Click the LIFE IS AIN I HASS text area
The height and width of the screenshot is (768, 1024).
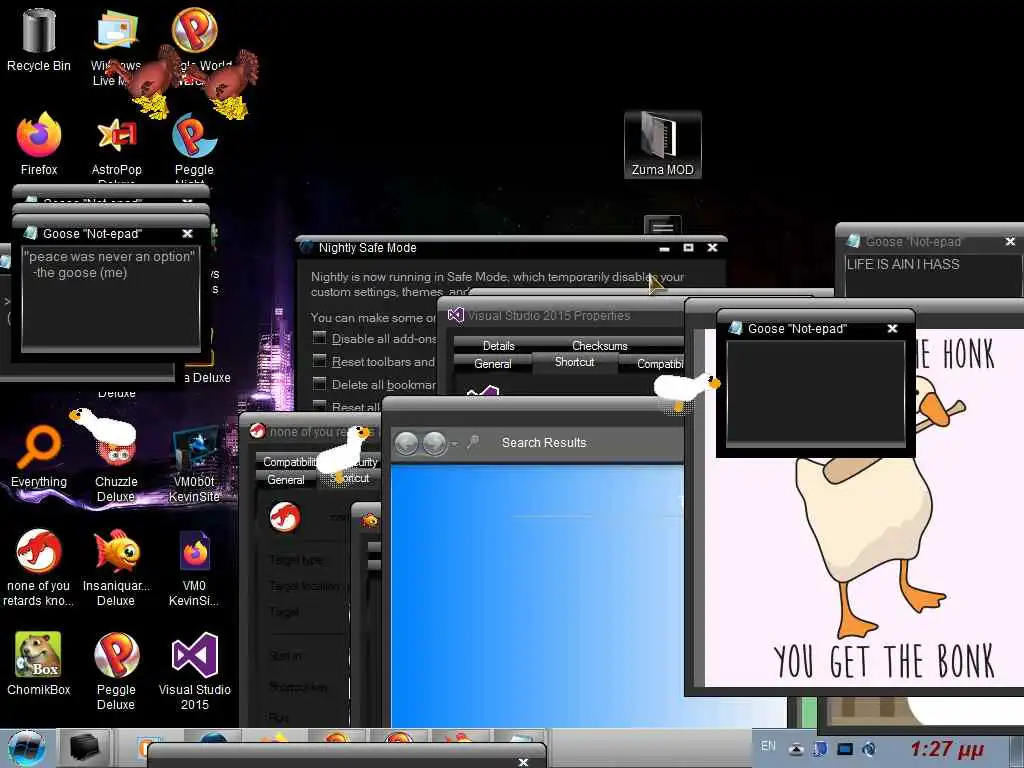coord(934,274)
